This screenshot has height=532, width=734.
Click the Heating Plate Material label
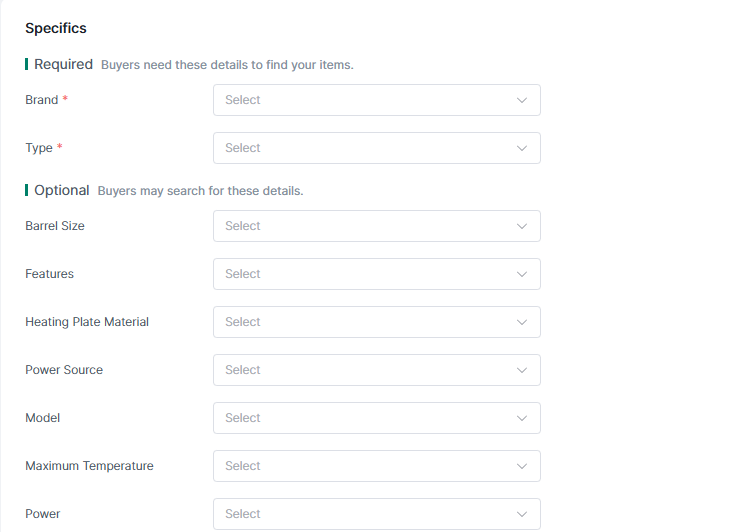[x=87, y=322]
